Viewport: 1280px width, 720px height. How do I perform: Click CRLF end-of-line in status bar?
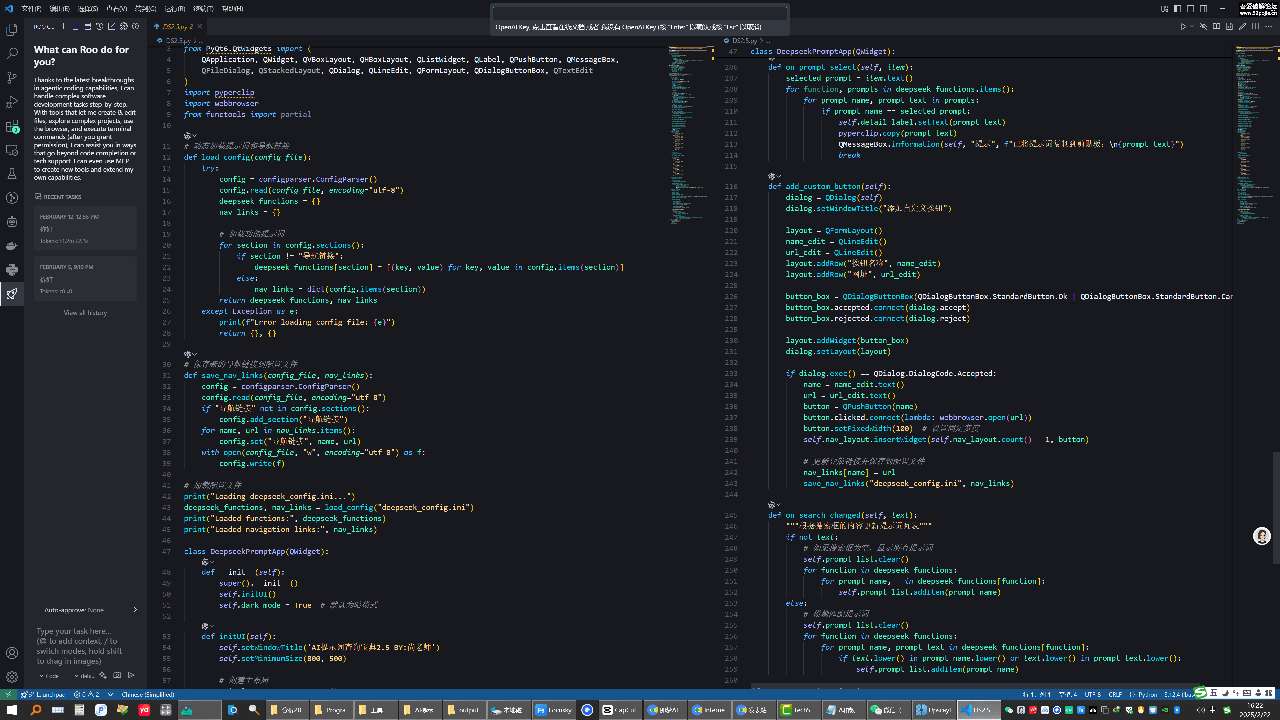point(1115,694)
